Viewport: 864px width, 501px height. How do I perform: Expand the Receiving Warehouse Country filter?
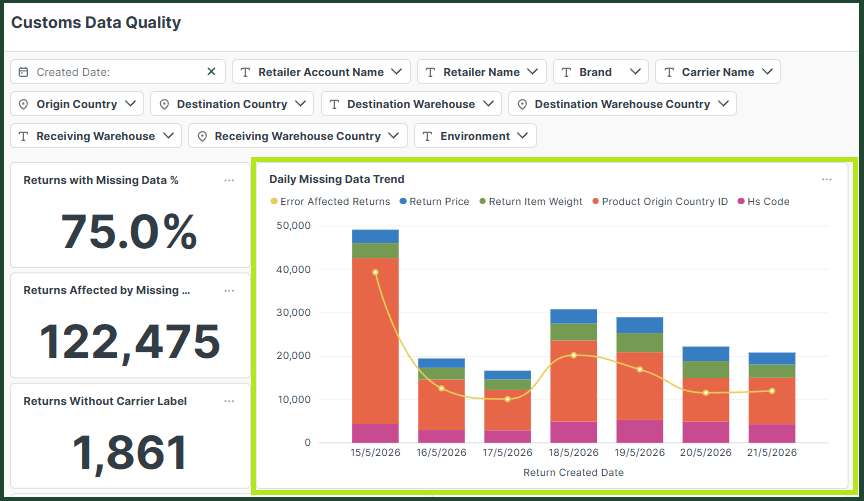[x=298, y=136]
